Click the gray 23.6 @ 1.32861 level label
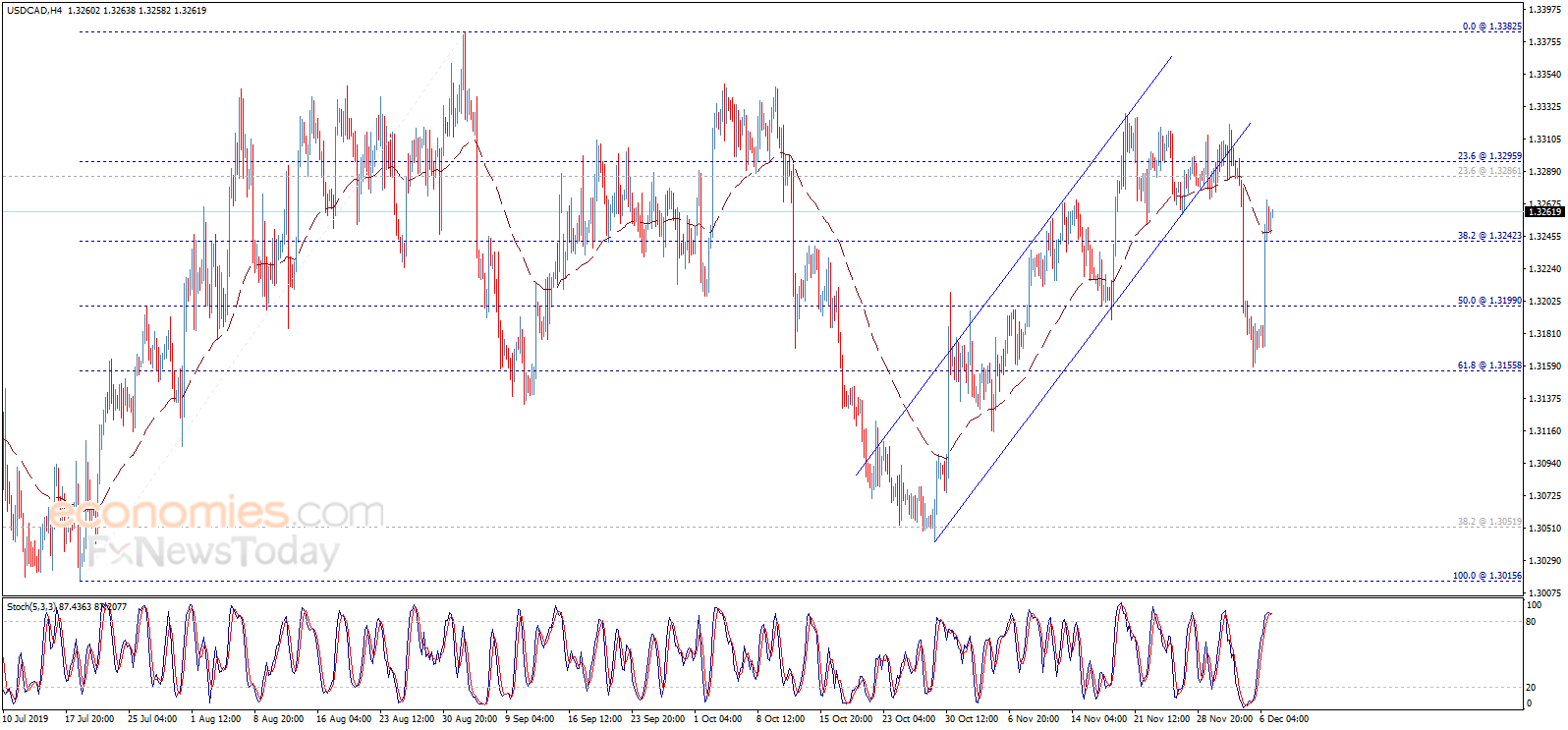 pos(1489,171)
